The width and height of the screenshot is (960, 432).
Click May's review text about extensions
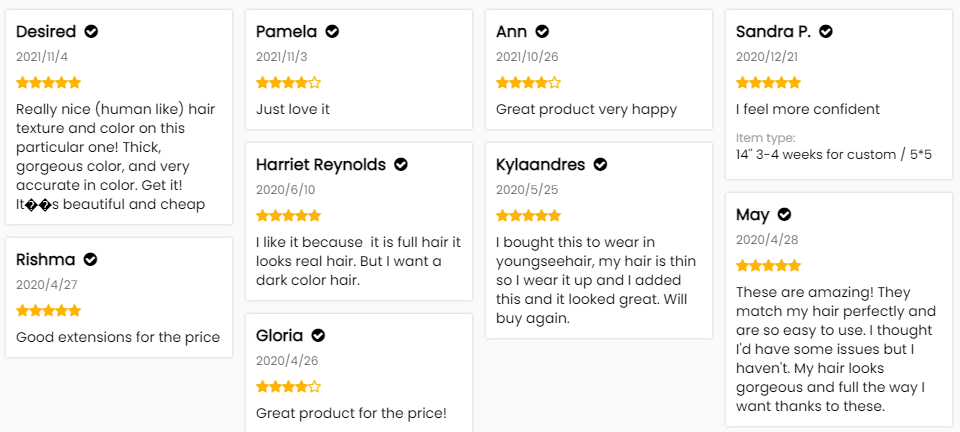tap(836, 349)
